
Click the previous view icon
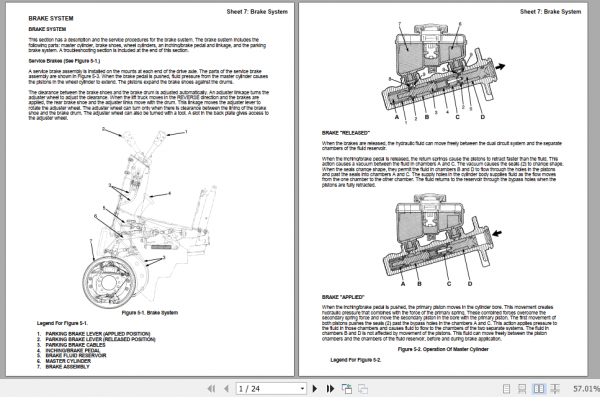click(347, 389)
